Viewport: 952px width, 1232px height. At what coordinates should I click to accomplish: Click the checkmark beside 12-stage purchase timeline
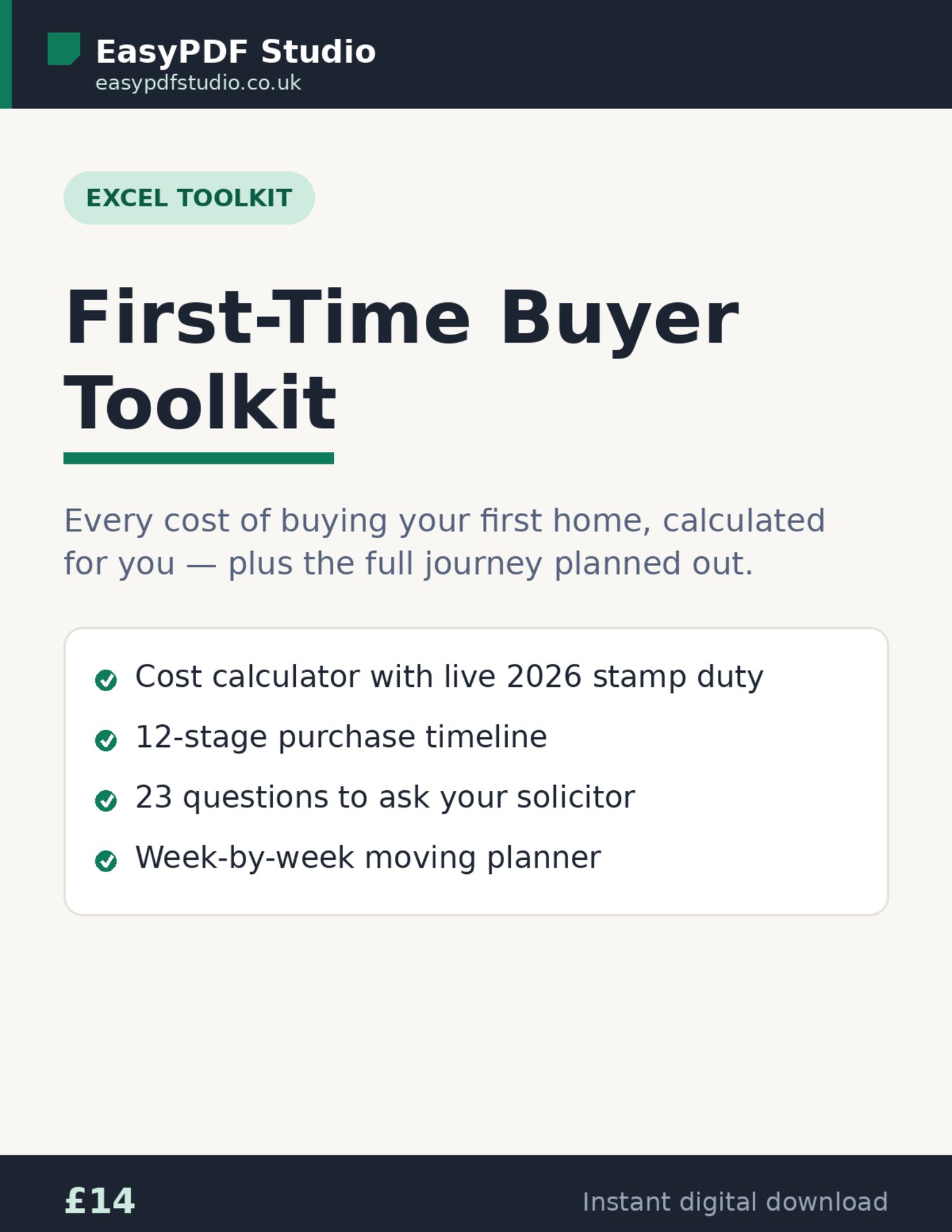click(x=106, y=740)
